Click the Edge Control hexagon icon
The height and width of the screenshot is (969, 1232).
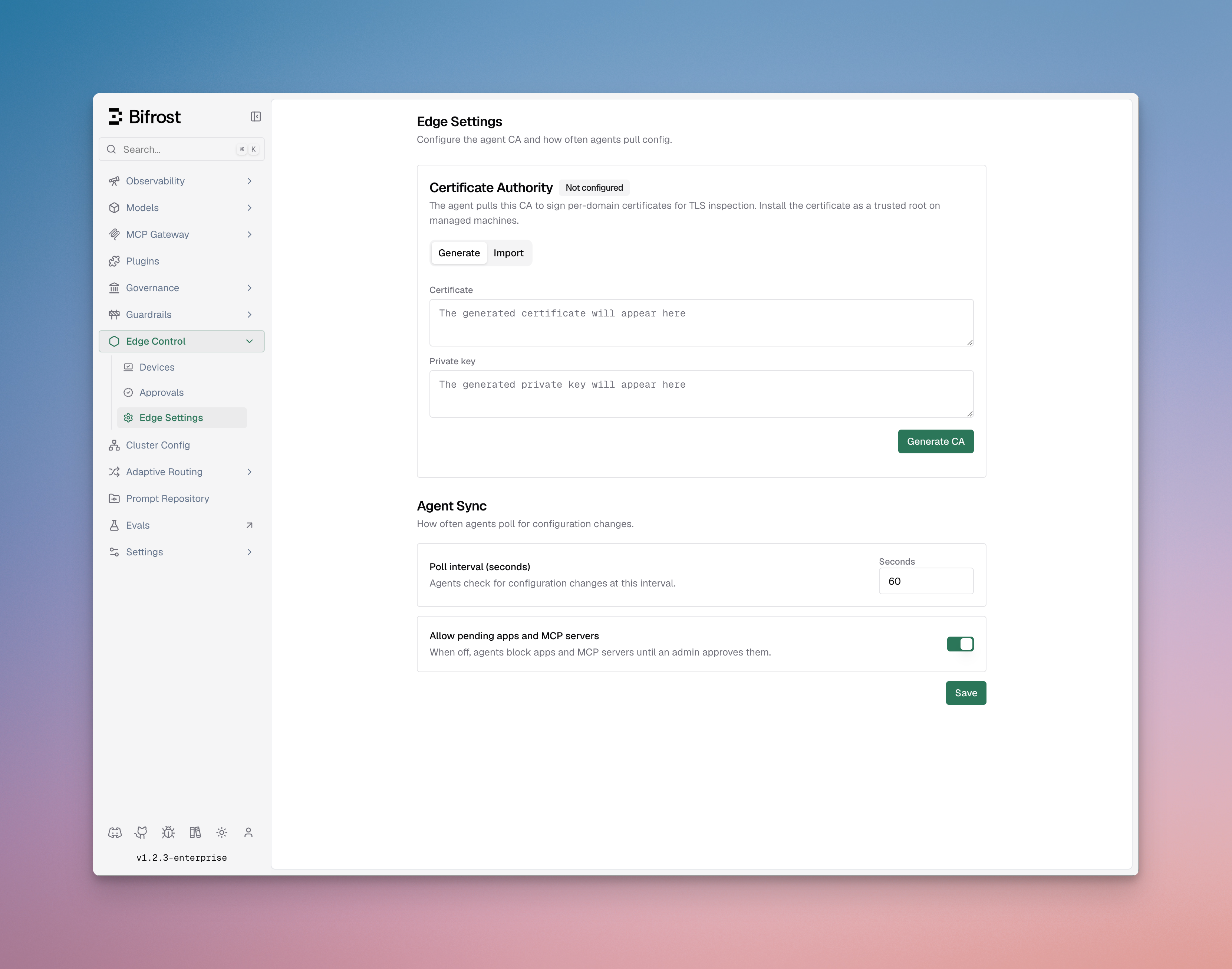114,341
